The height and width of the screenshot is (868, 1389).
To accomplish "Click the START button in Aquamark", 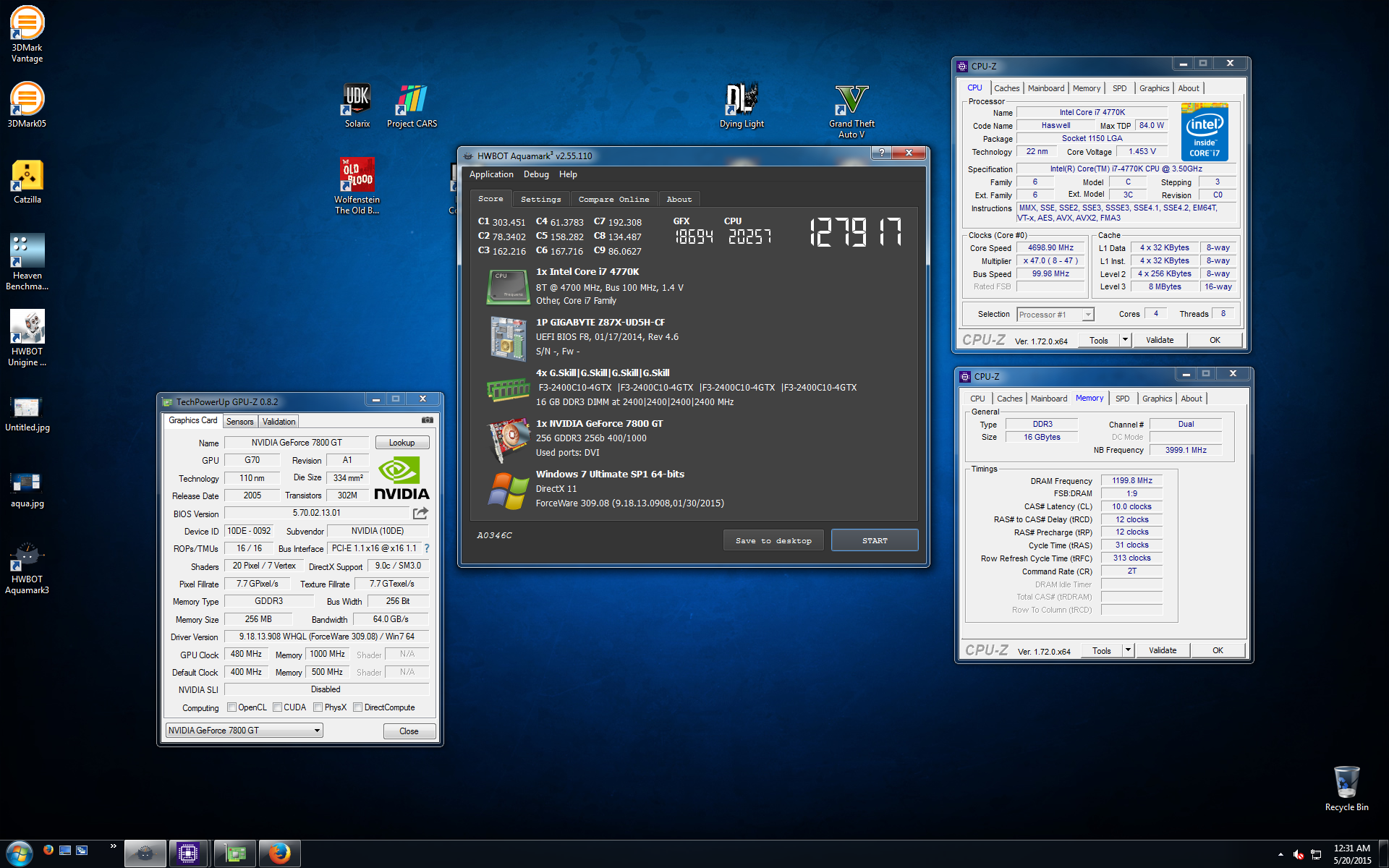I will tap(875, 540).
